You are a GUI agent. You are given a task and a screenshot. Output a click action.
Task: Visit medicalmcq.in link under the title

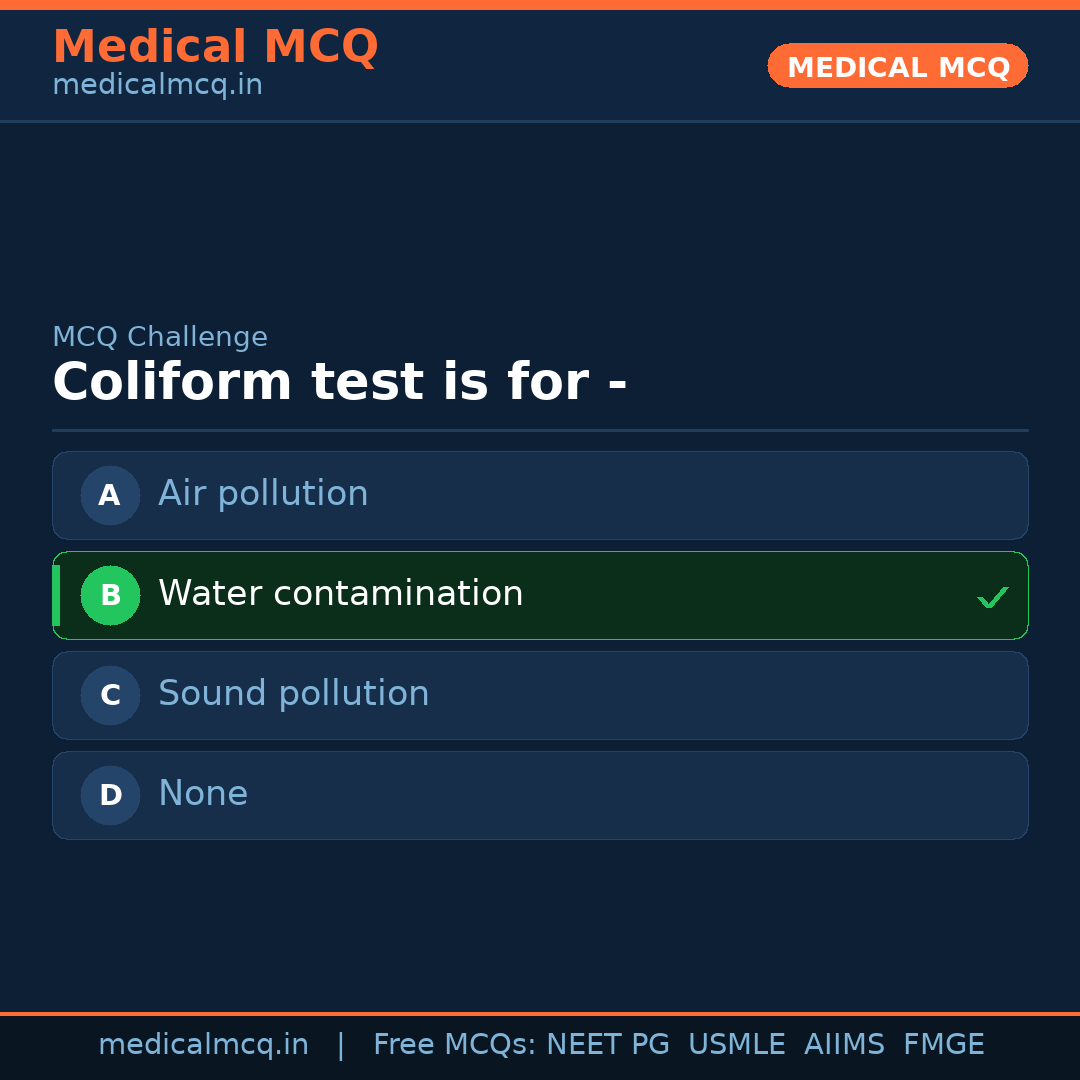(157, 85)
